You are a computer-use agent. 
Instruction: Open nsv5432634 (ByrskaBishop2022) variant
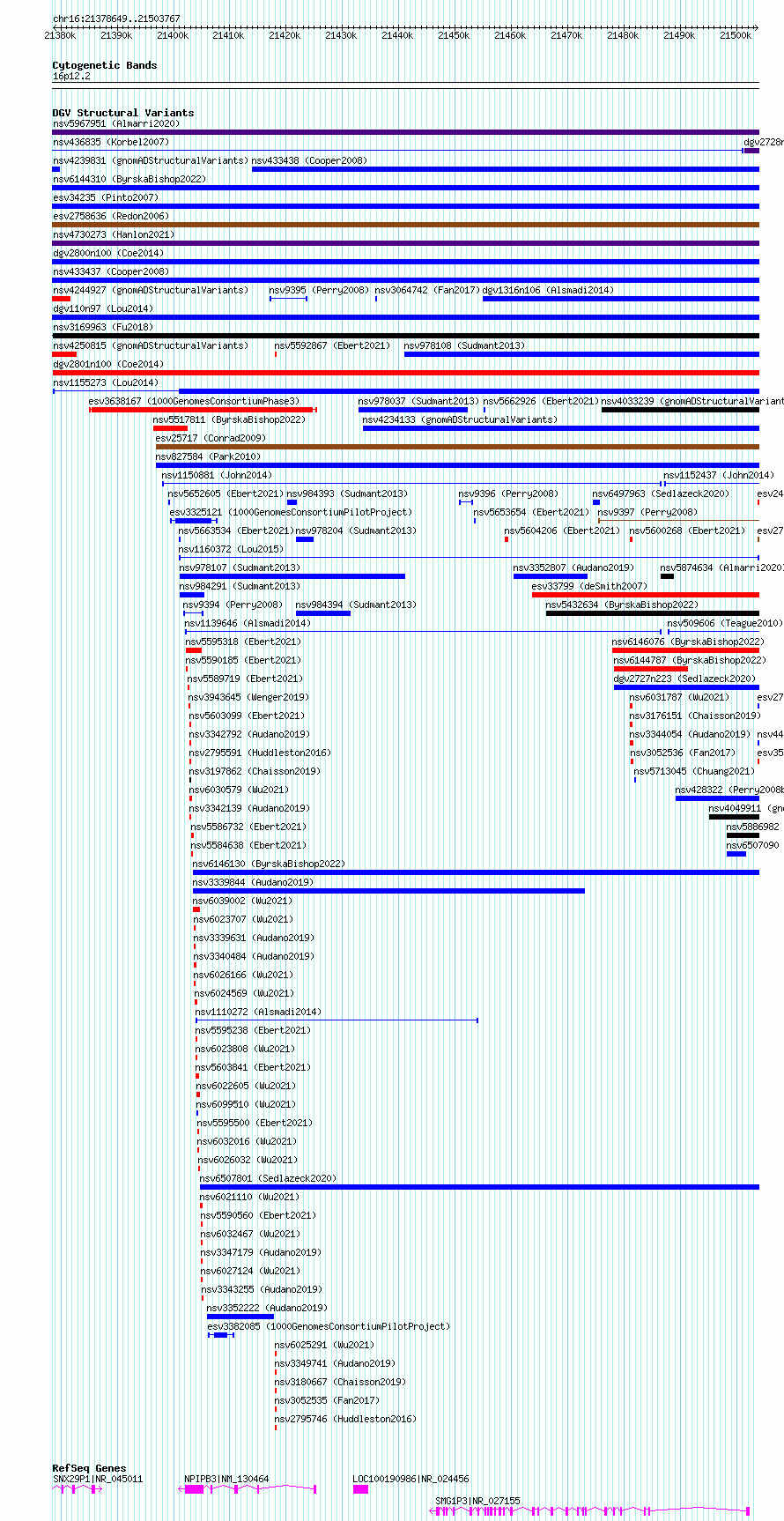pyautogui.click(x=622, y=605)
